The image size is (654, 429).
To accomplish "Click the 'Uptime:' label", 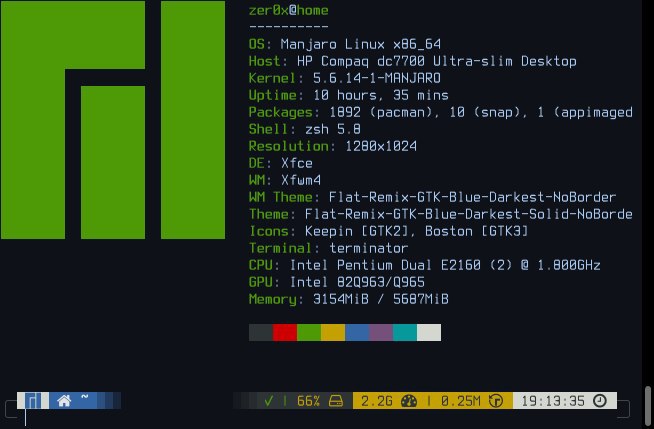I will point(276,95).
